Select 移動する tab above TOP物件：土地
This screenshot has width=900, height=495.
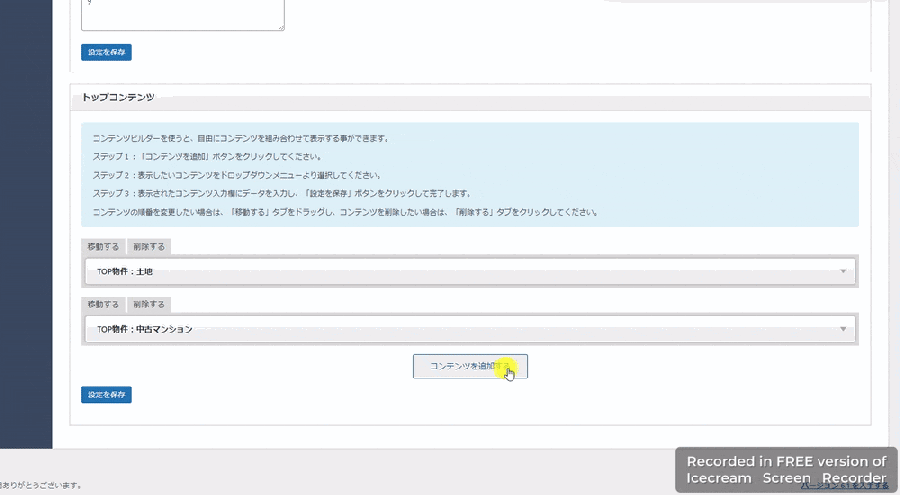(x=103, y=246)
